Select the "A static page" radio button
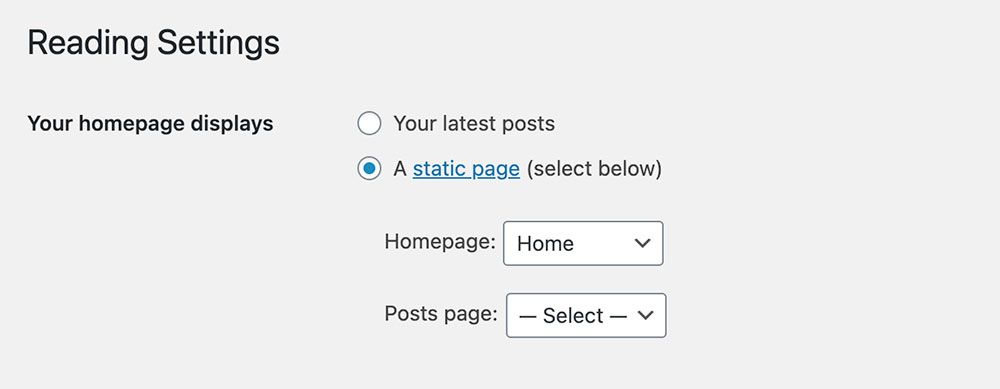Viewport: 1000px width, 389px height. (x=369, y=169)
